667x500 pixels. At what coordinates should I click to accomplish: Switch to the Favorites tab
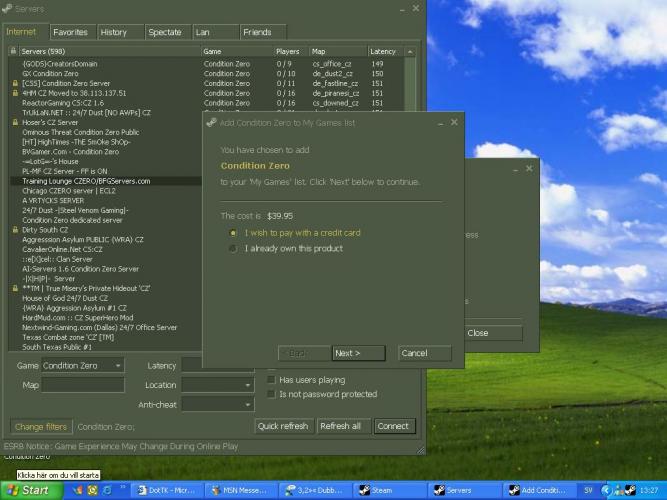(x=70, y=32)
